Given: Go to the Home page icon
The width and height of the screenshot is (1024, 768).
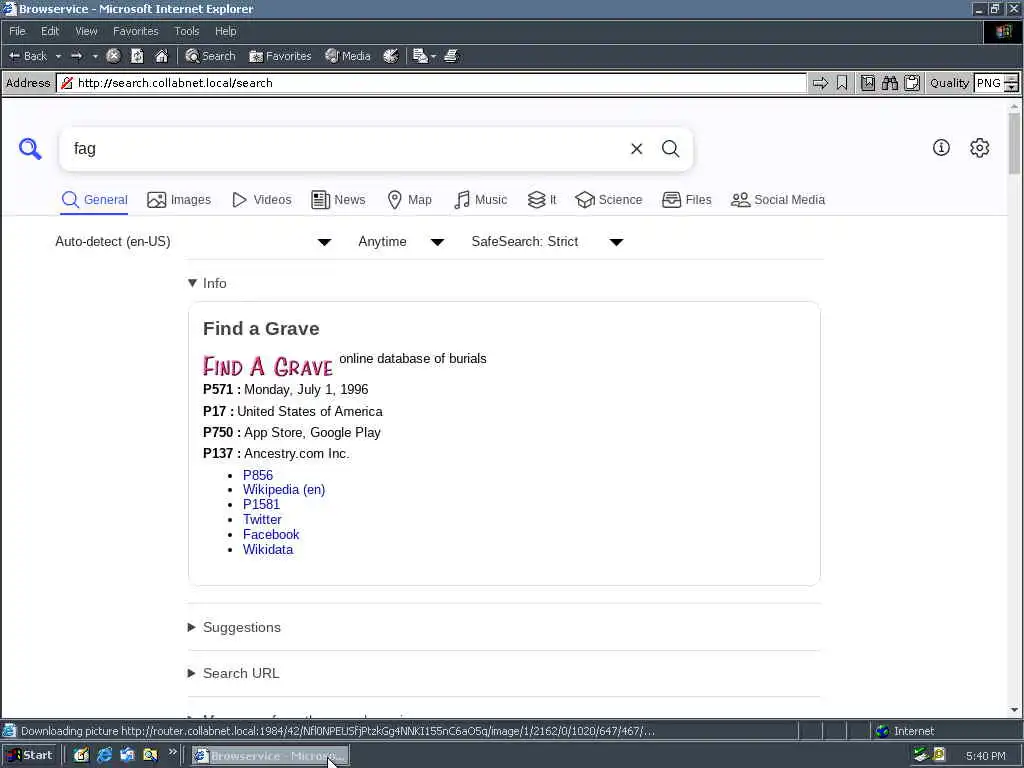Looking at the screenshot, I should (161, 56).
